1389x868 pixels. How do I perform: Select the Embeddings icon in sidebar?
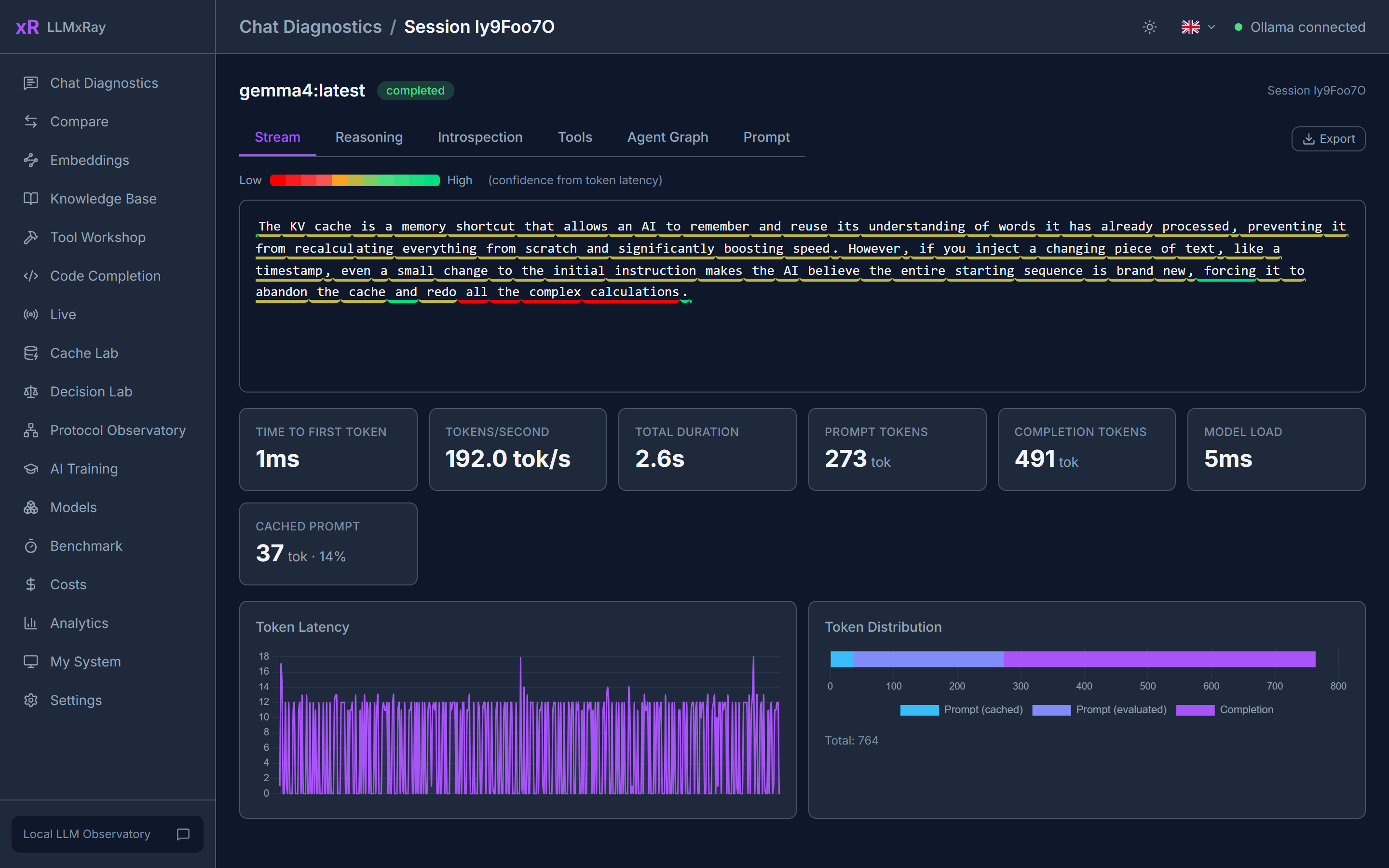pos(31,160)
